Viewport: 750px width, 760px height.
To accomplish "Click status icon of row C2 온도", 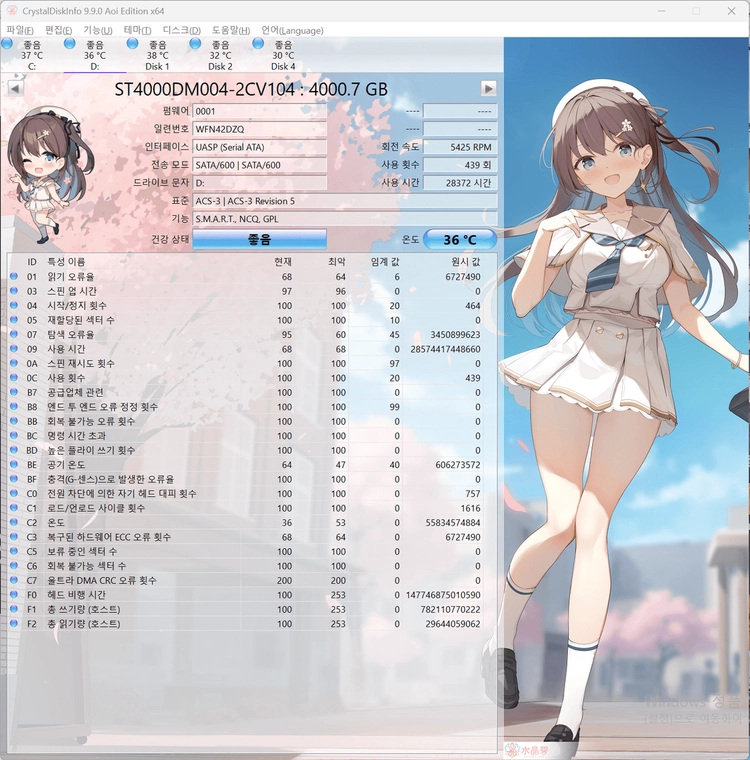I will click(x=14, y=522).
